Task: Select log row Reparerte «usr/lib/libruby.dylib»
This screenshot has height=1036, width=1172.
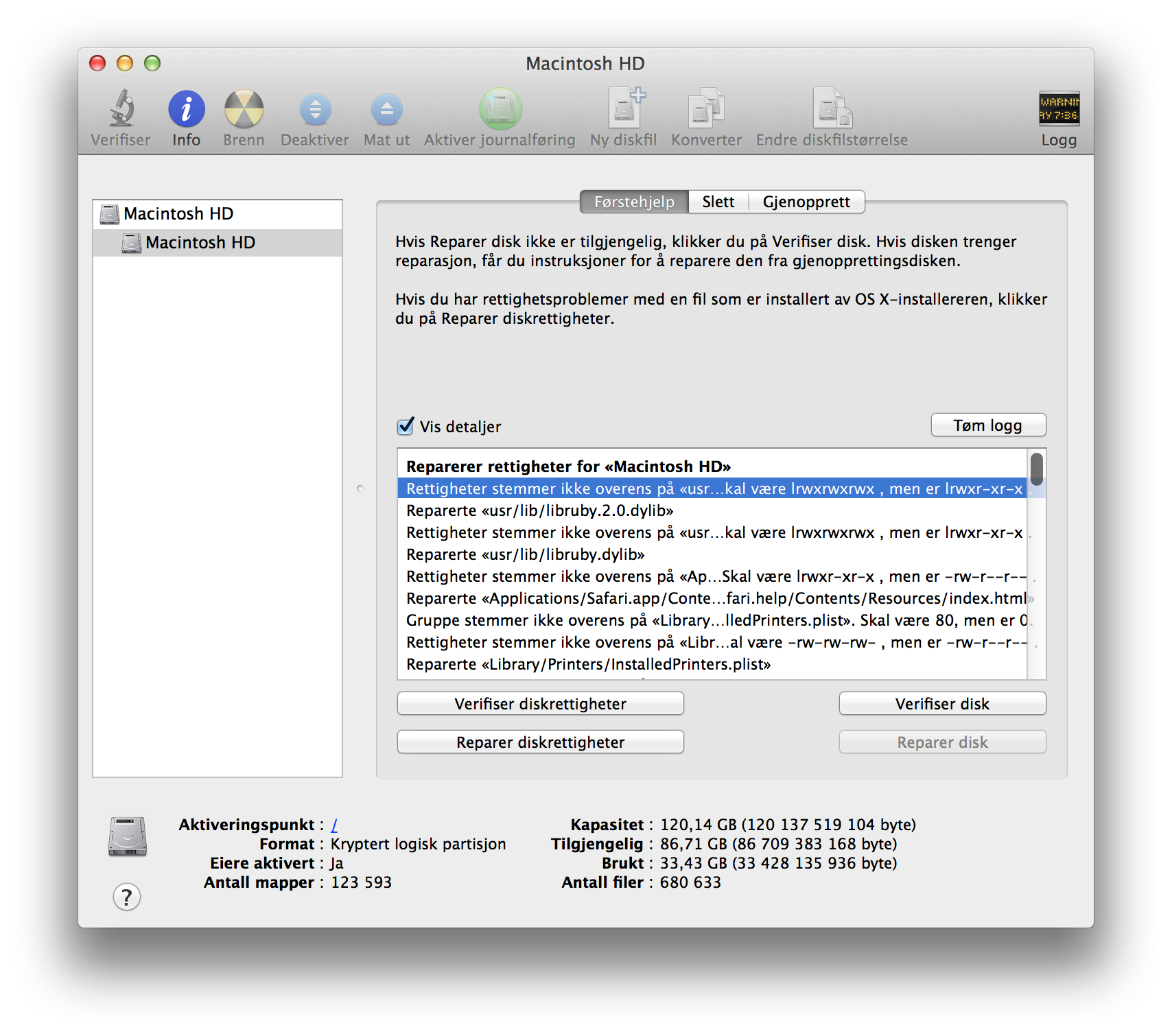Action: click(x=712, y=554)
